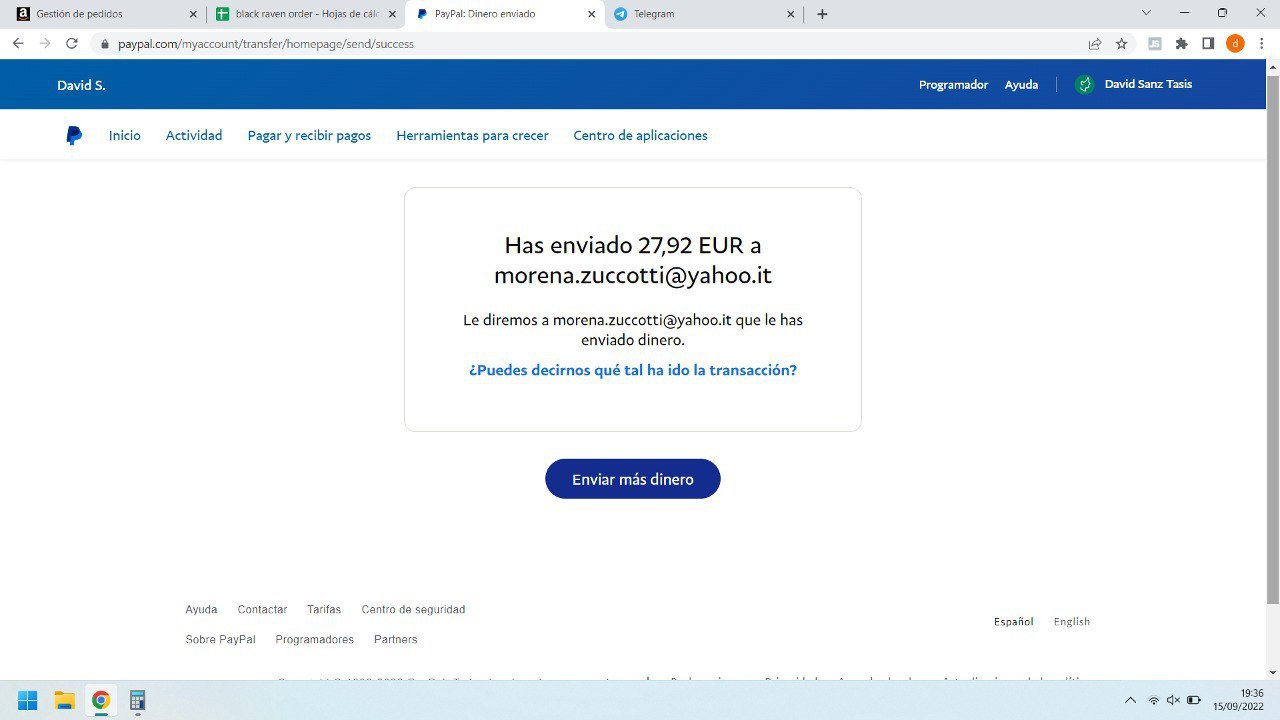Viewport: 1280px width, 720px height.
Task: Bookmark this page with the star icon
Action: (1122, 44)
